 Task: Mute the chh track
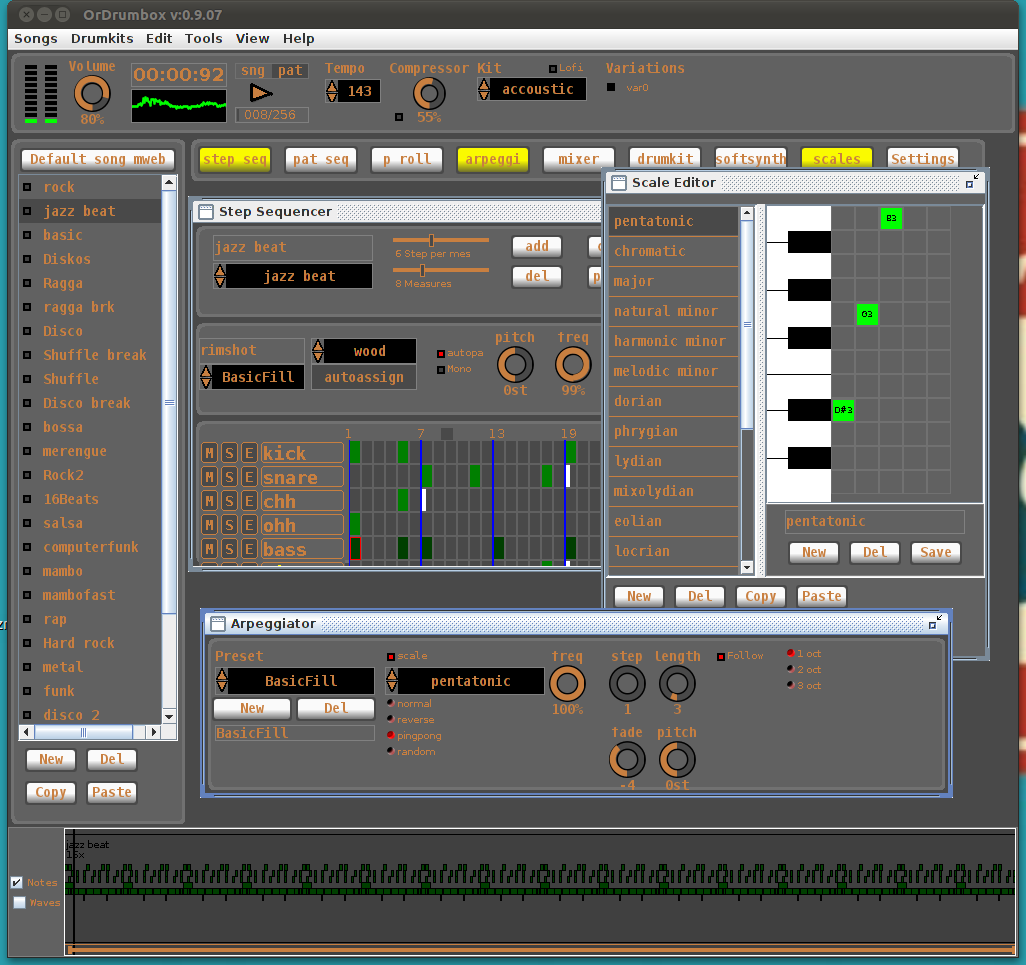209,501
